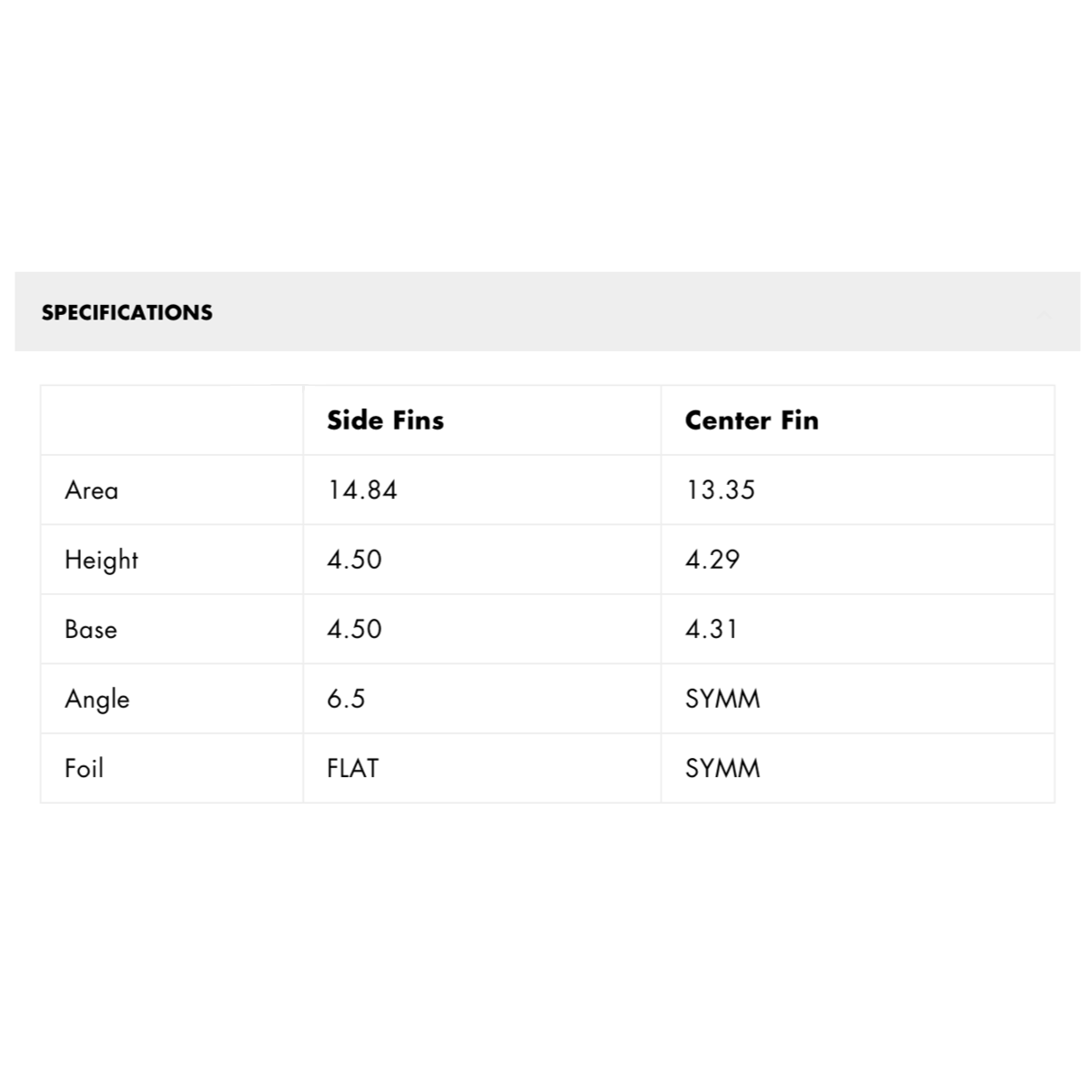1092x1092 pixels.
Task: Select Side Fins foil value FLAT
Action: [352, 769]
